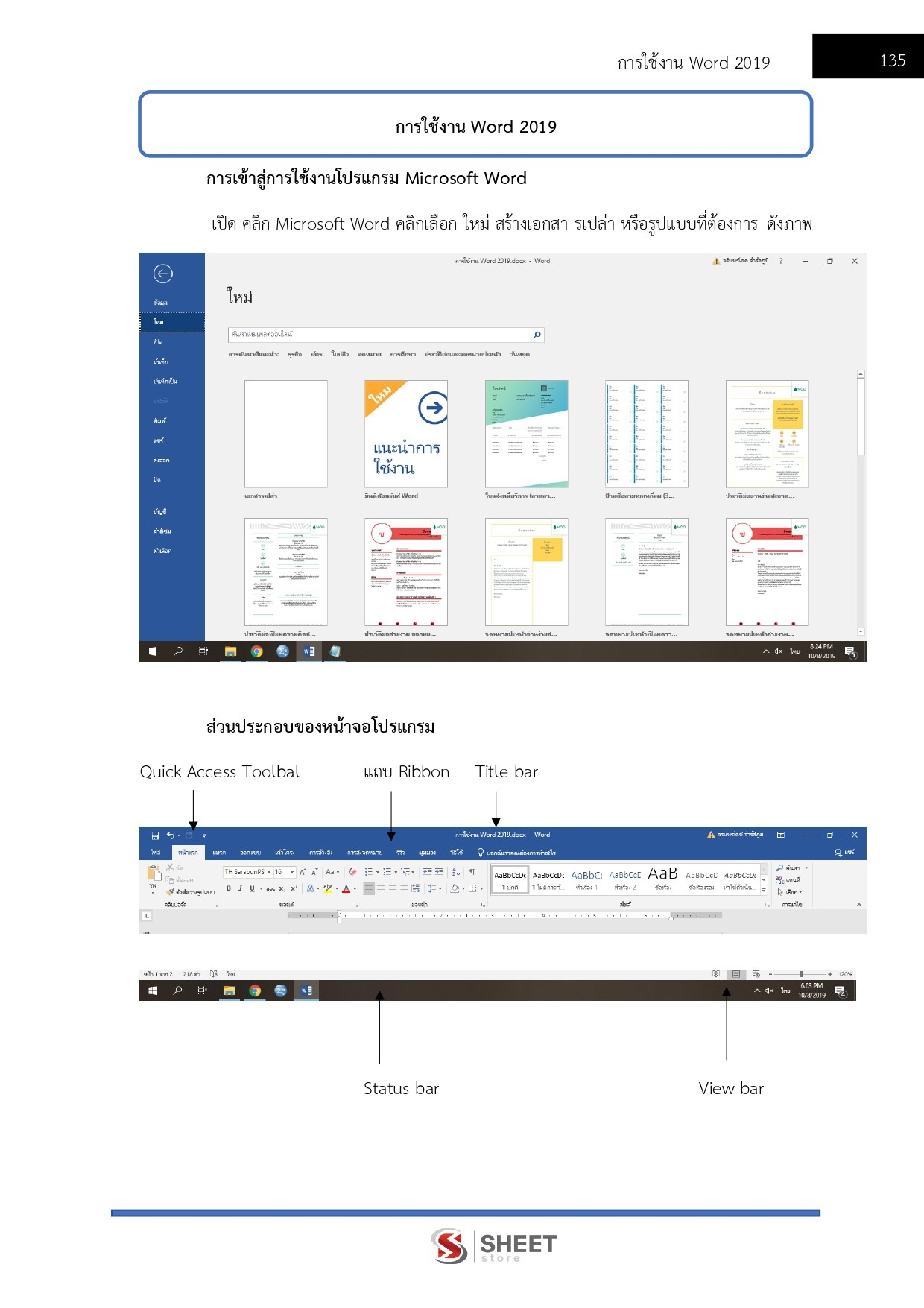Click the Bullets list icon
The width and height of the screenshot is (924, 1308).
(x=369, y=871)
